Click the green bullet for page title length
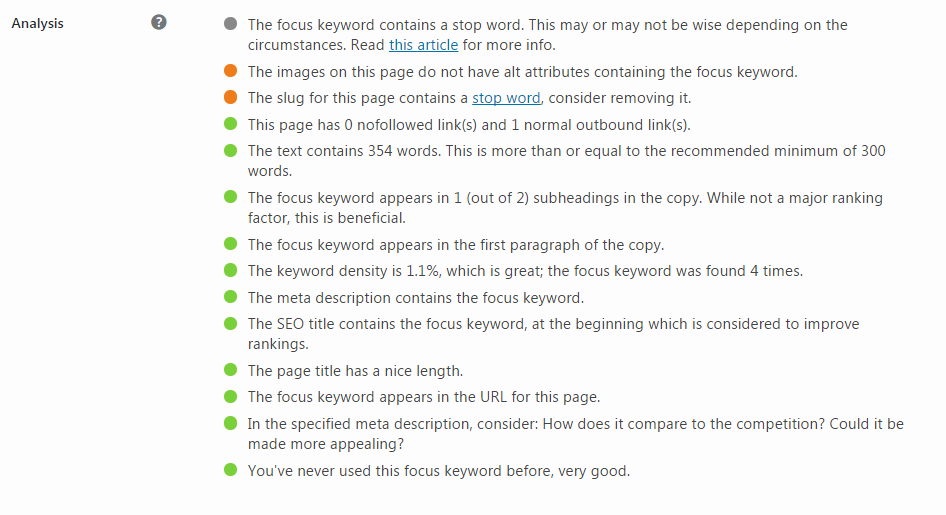 click(230, 370)
